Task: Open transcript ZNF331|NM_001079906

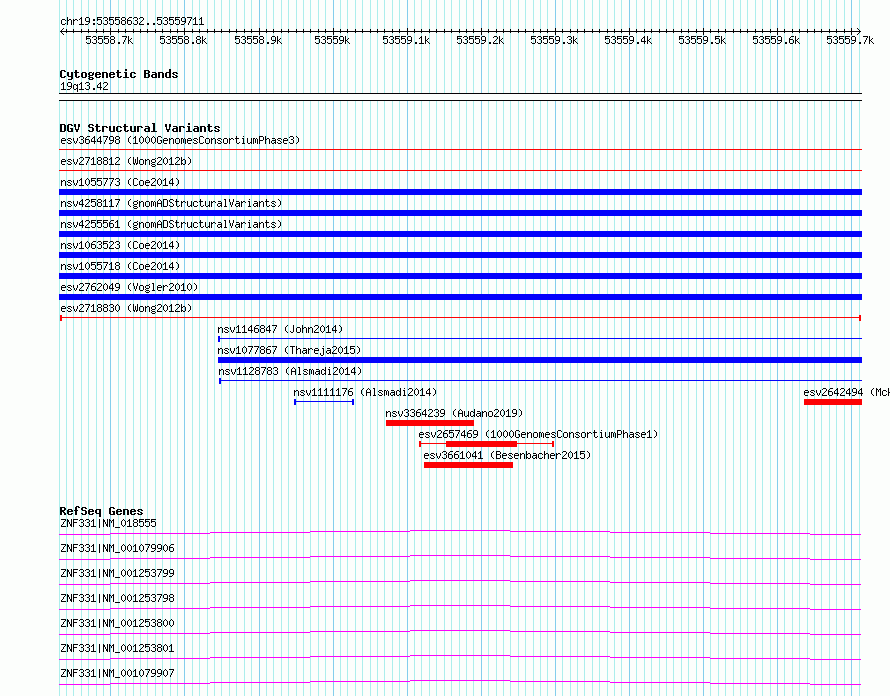Action: [117, 548]
